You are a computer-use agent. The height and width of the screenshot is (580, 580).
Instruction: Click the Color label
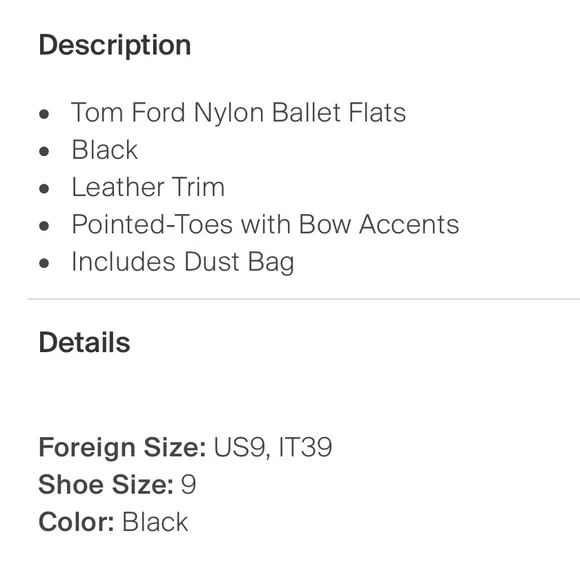77,522
